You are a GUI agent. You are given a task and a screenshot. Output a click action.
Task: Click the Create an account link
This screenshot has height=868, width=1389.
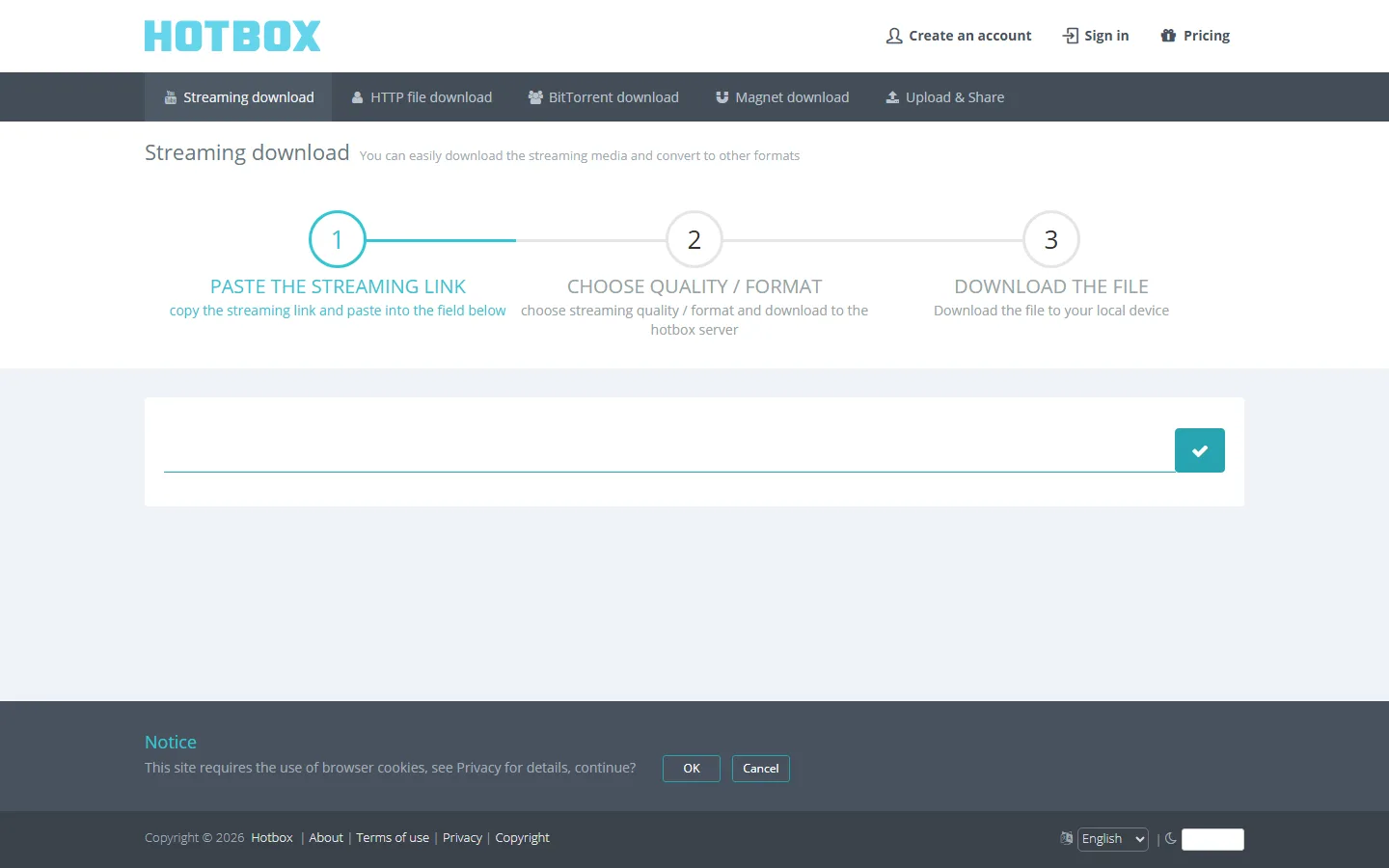click(x=959, y=36)
